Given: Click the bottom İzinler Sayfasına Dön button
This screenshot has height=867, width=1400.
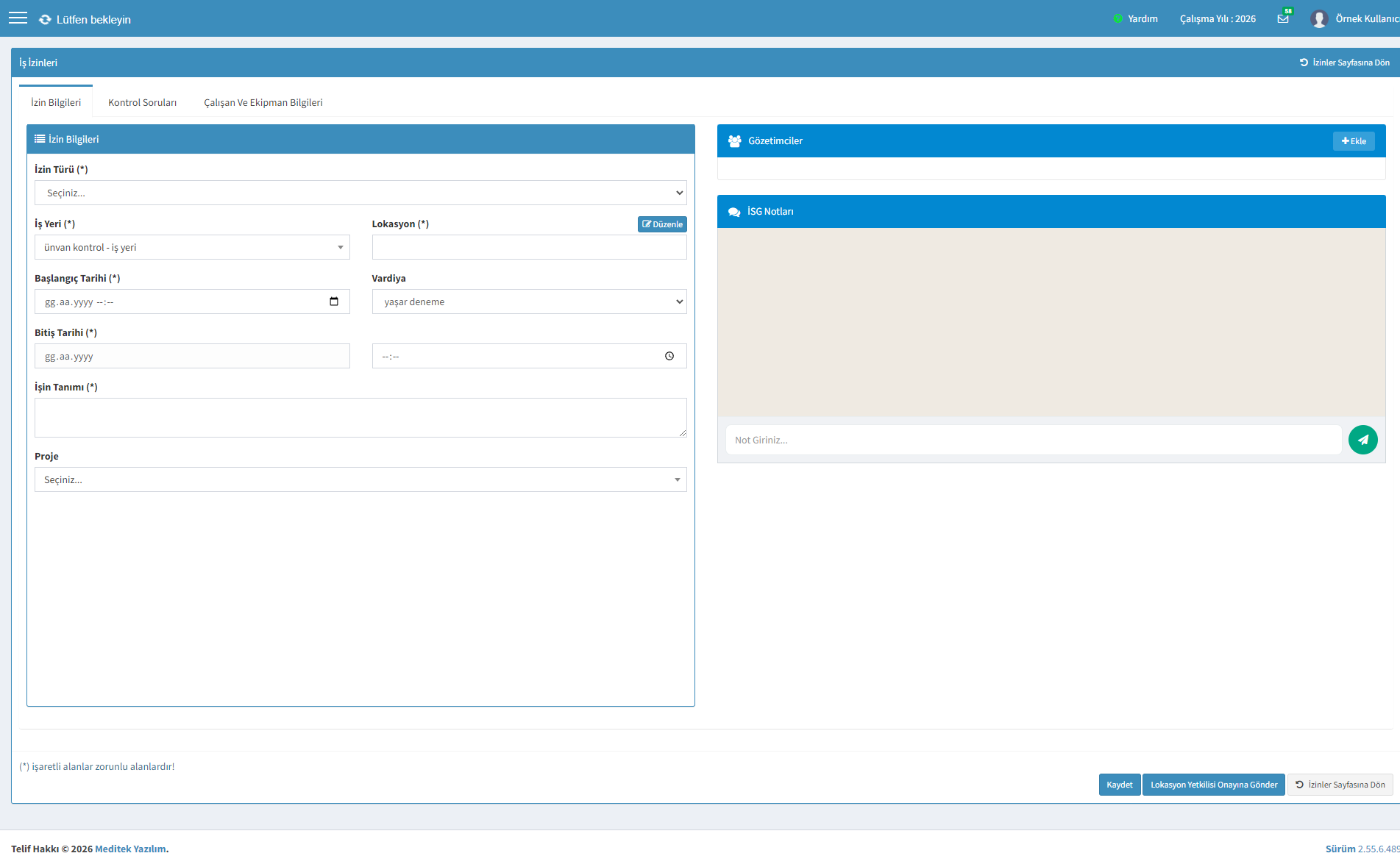Looking at the screenshot, I should tap(1340, 785).
